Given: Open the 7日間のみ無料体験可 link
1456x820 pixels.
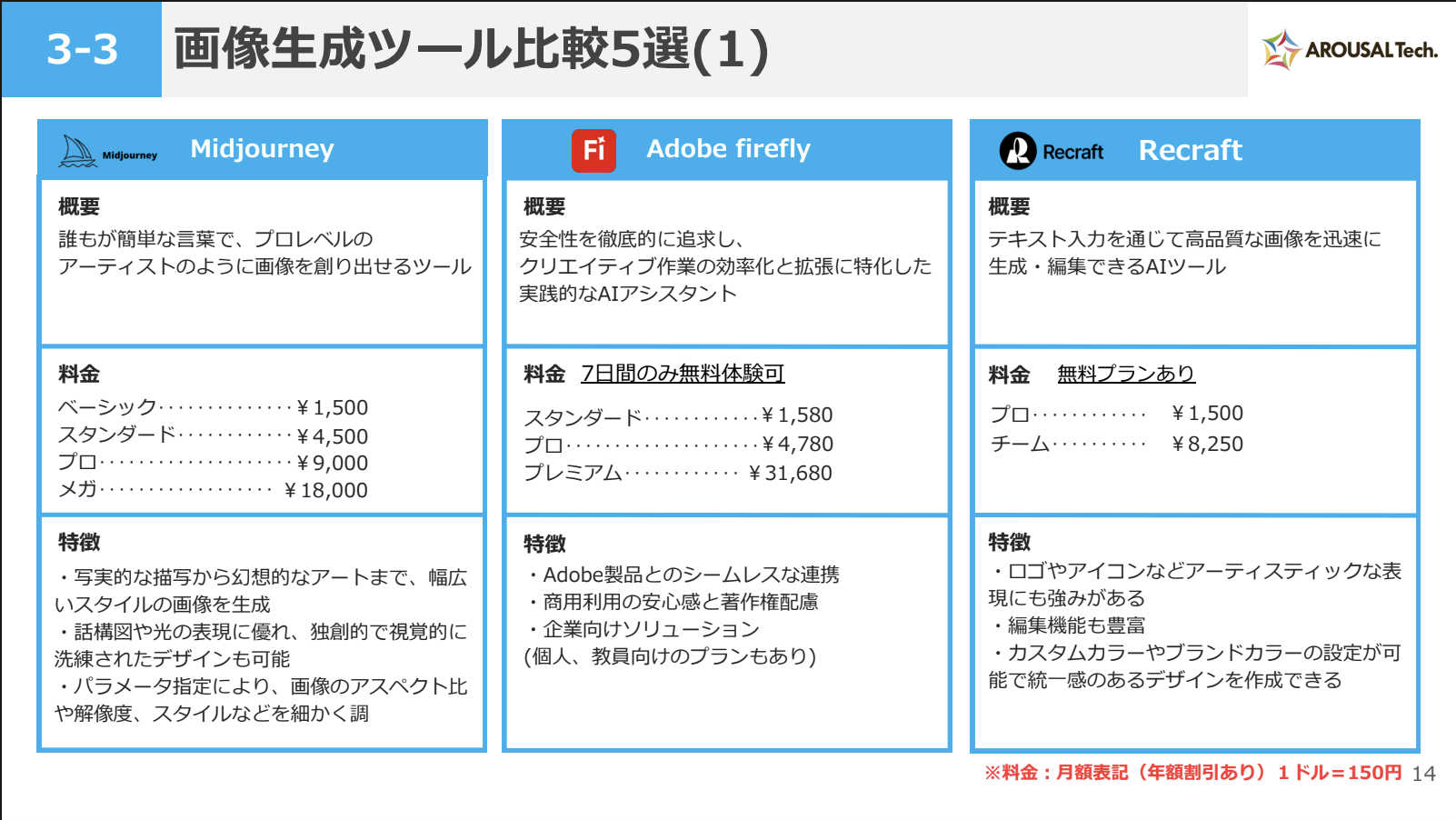Looking at the screenshot, I should click(683, 374).
